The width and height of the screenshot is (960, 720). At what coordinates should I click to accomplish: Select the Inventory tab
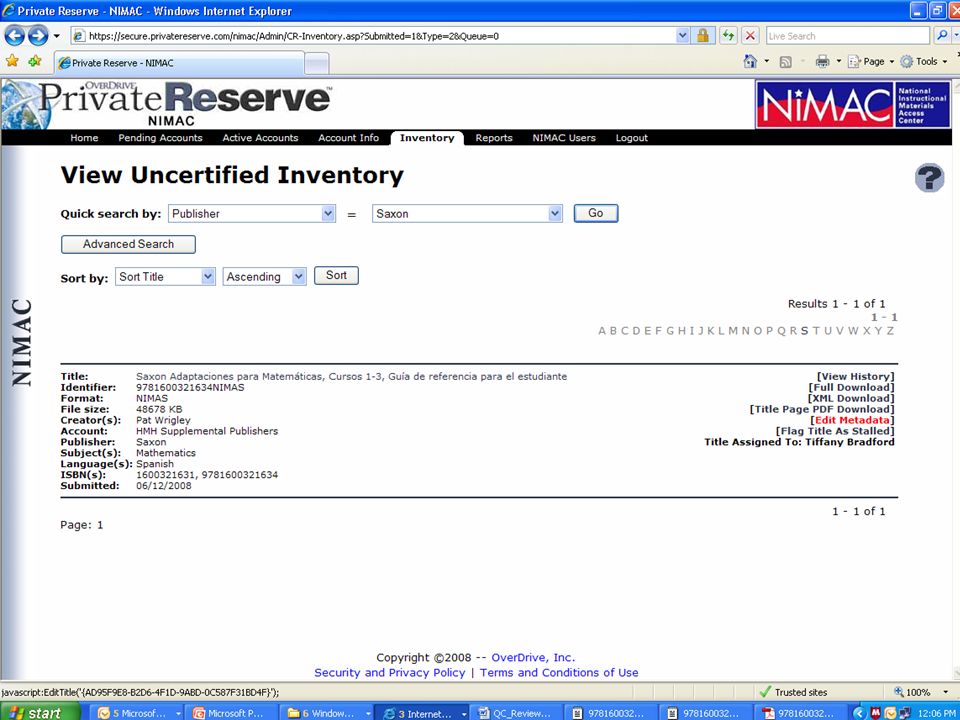tap(427, 138)
